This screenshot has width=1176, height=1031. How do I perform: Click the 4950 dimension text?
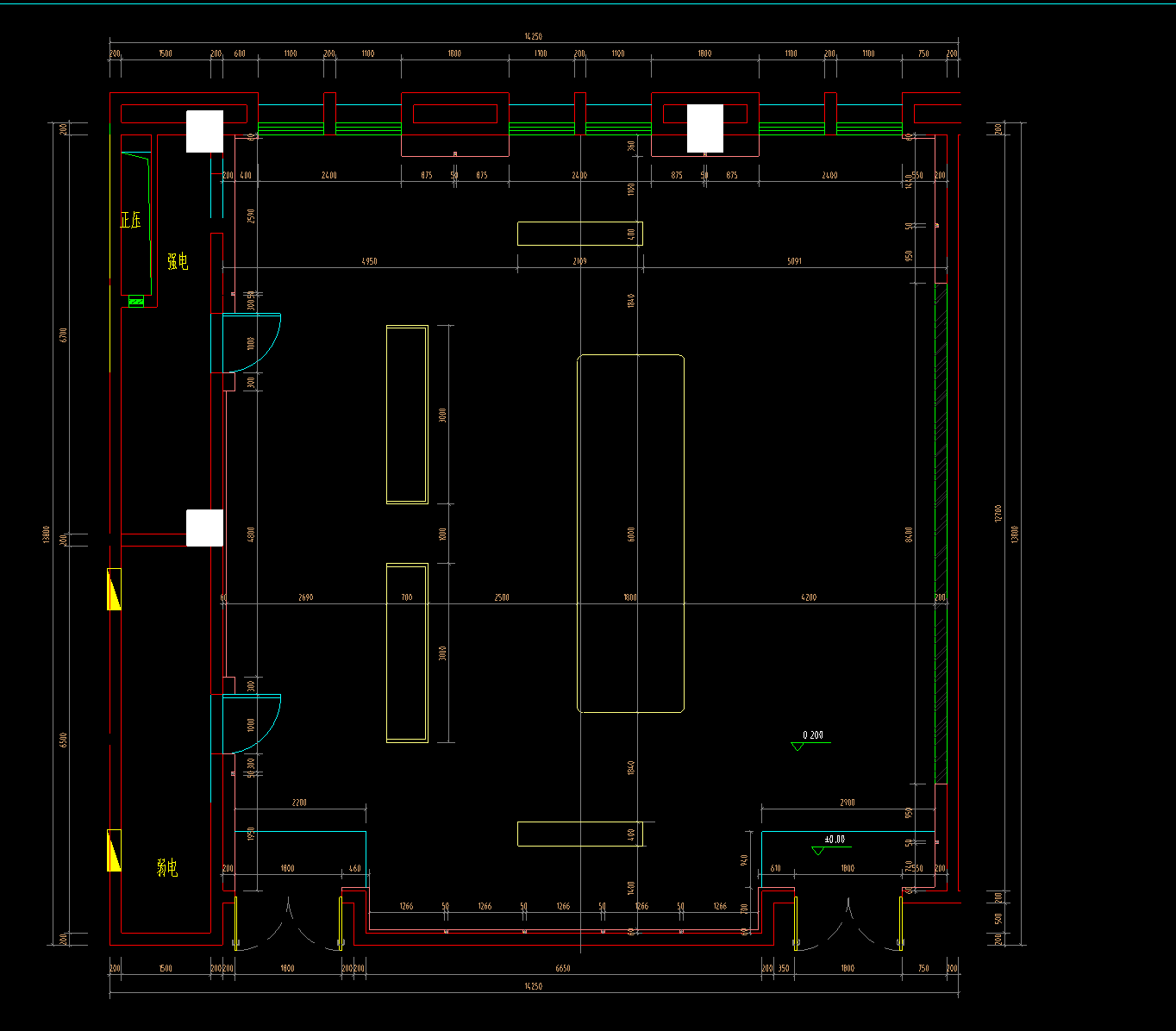[369, 261]
